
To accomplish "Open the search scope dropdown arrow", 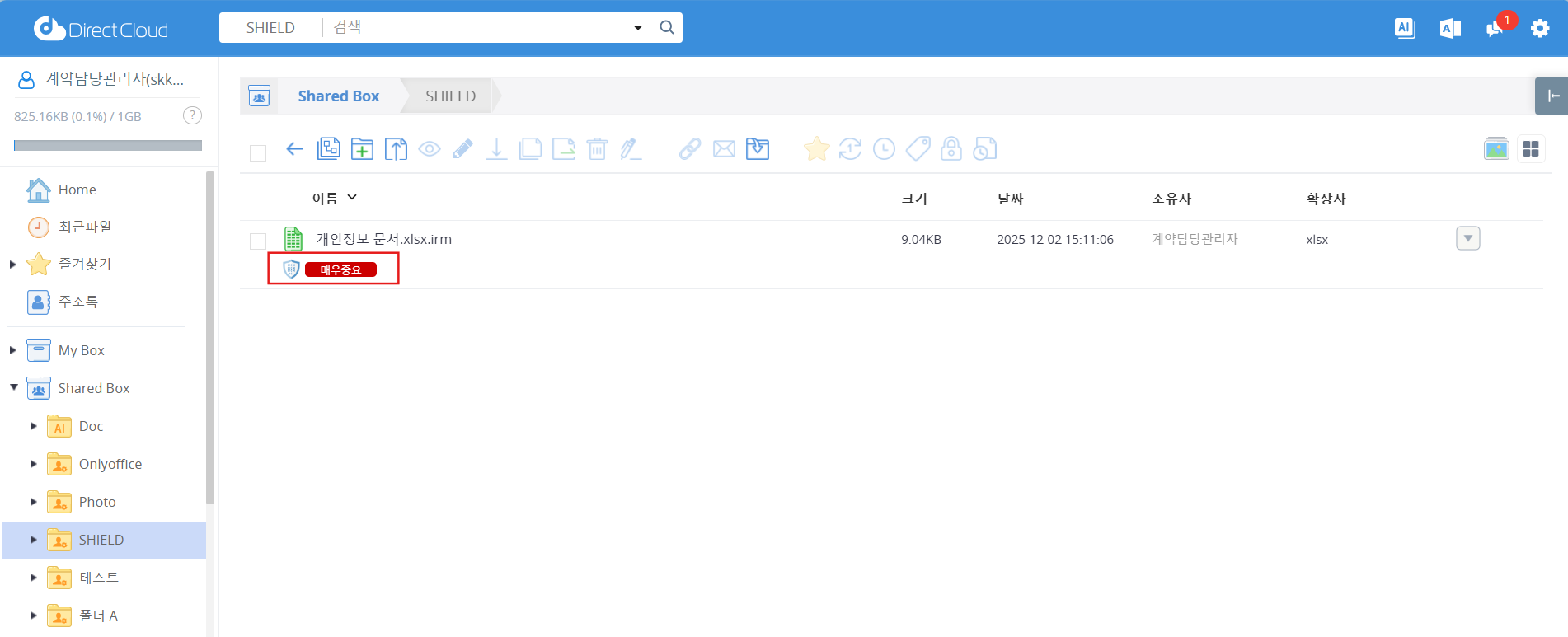I will point(638,28).
